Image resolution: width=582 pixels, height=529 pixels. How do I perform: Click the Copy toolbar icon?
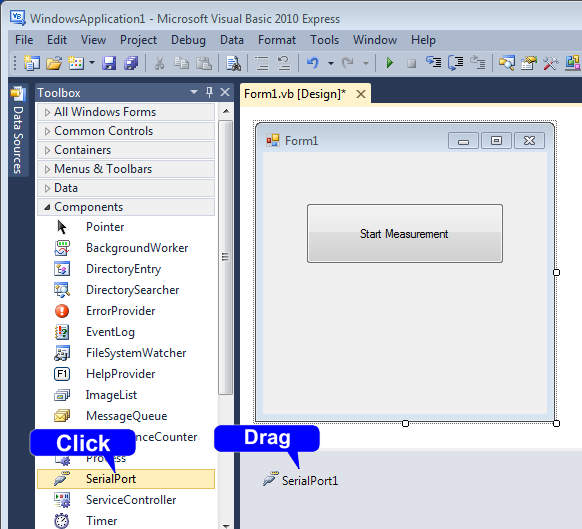click(x=182, y=63)
